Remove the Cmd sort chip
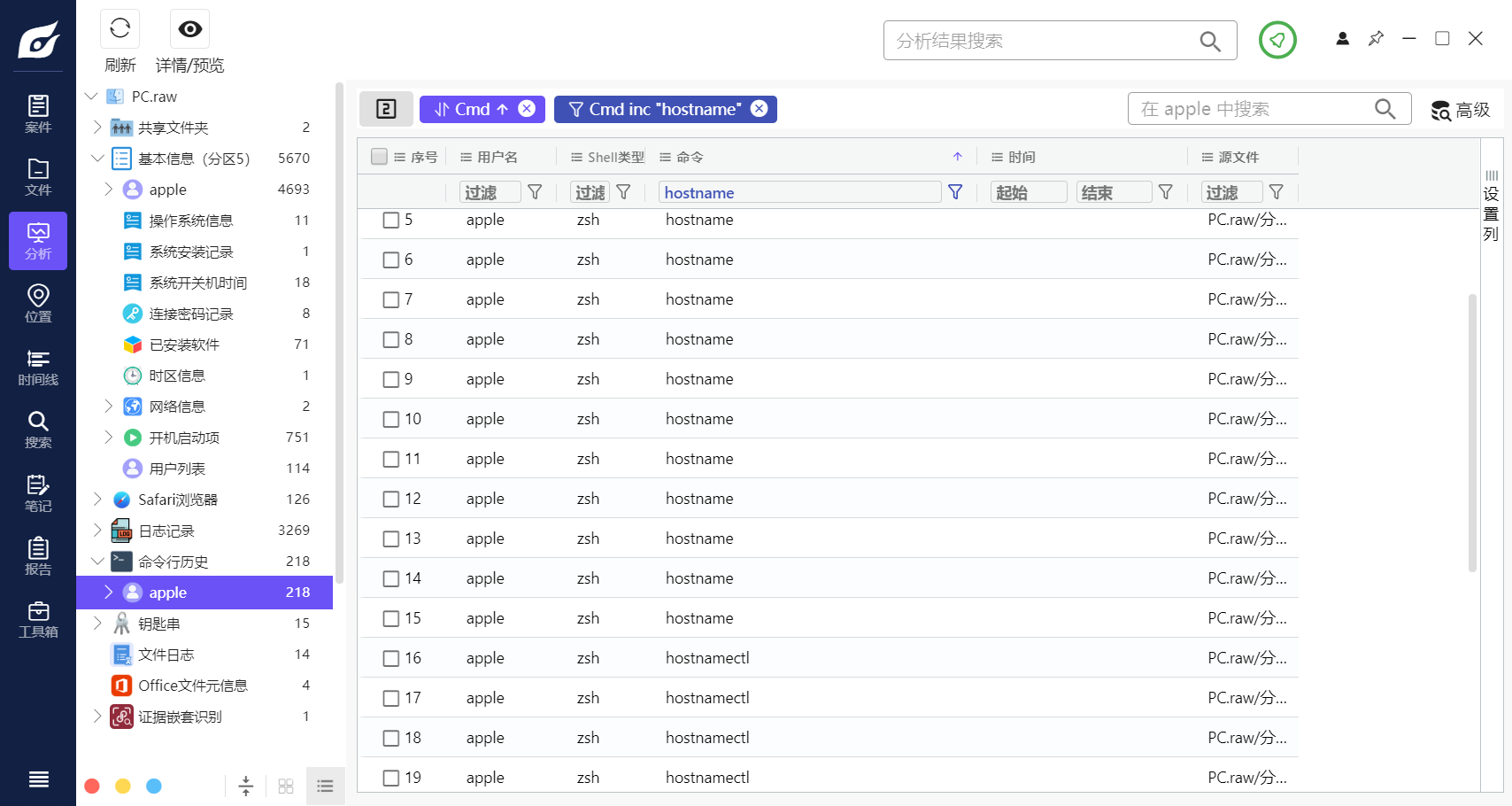This screenshot has height=806, width=1512. click(527, 108)
